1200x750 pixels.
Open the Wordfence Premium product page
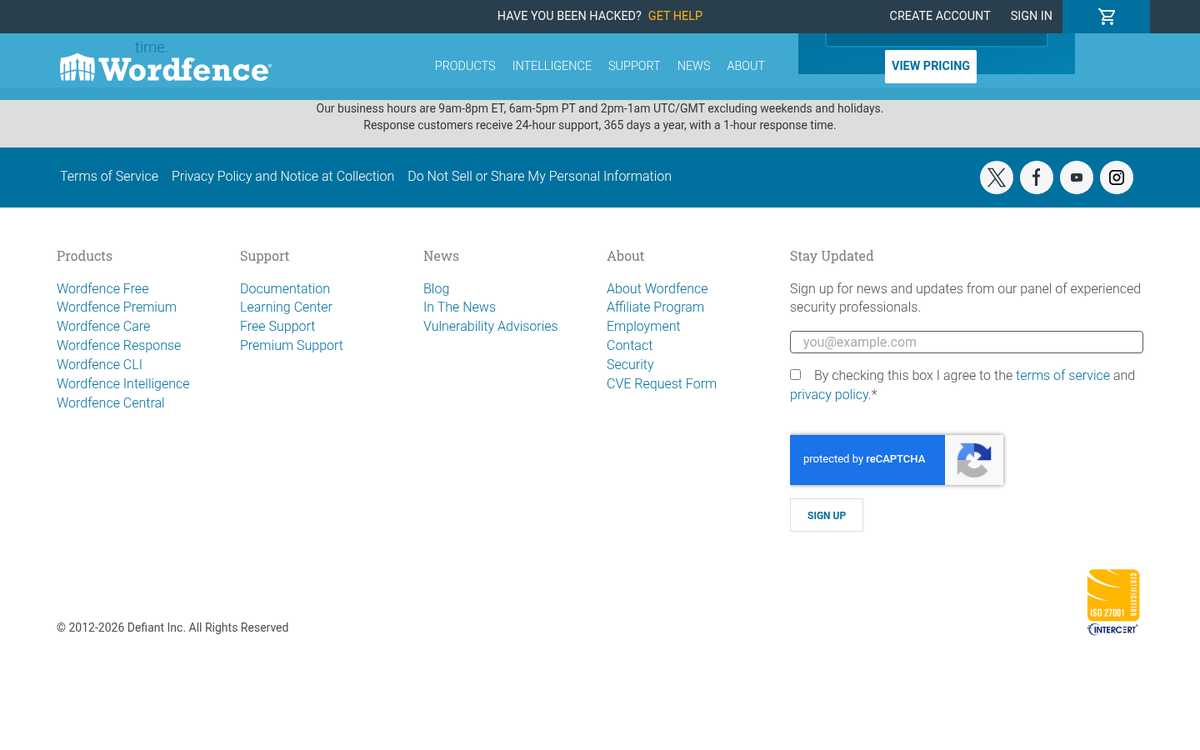[116, 307]
